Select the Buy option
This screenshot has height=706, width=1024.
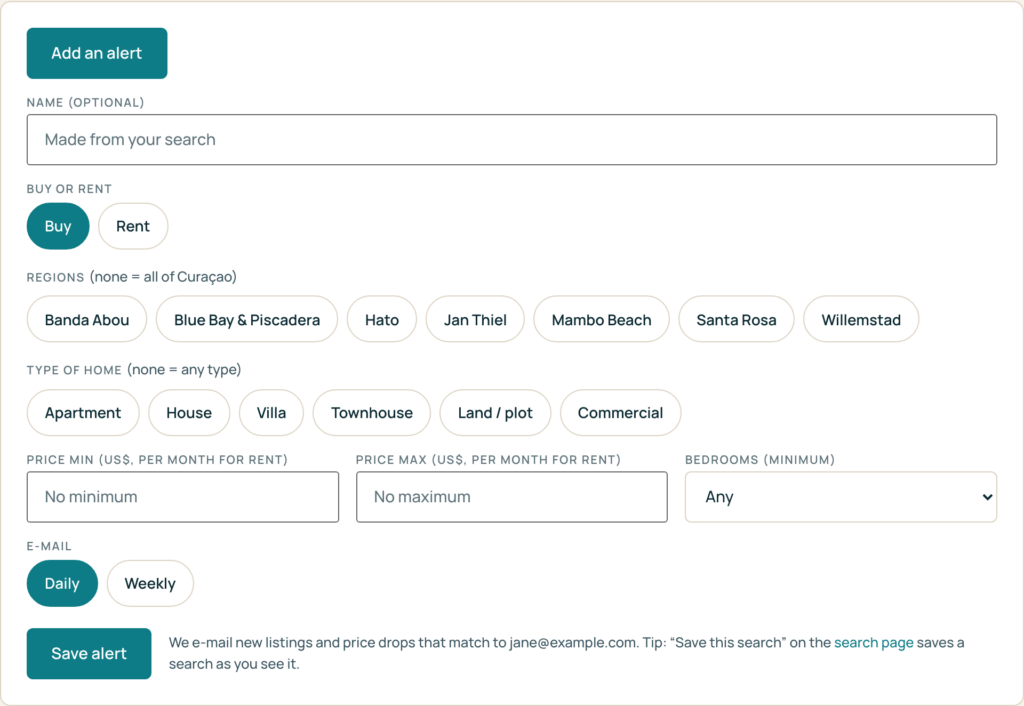click(x=58, y=226)
